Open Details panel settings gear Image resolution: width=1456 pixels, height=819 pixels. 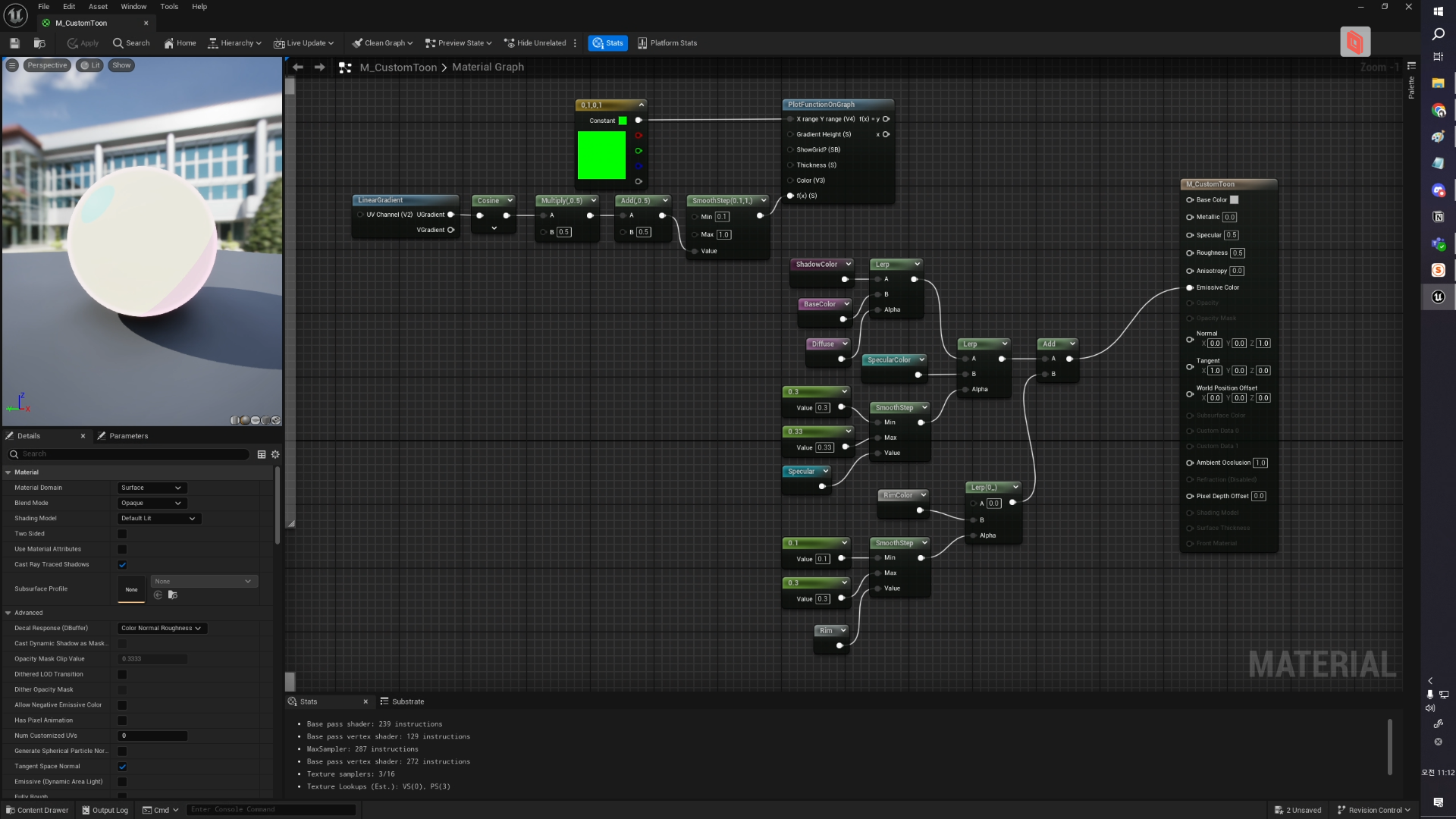point(275,454)
